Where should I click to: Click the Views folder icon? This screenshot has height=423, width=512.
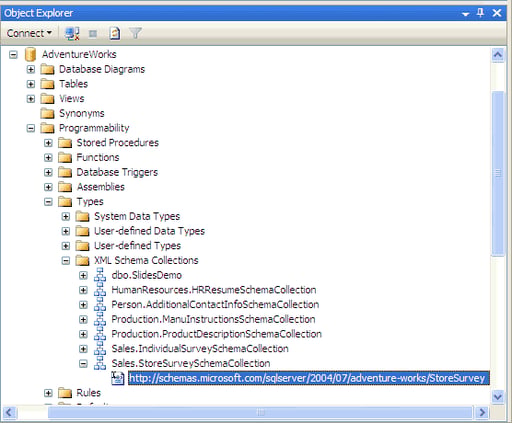[47, 99]
